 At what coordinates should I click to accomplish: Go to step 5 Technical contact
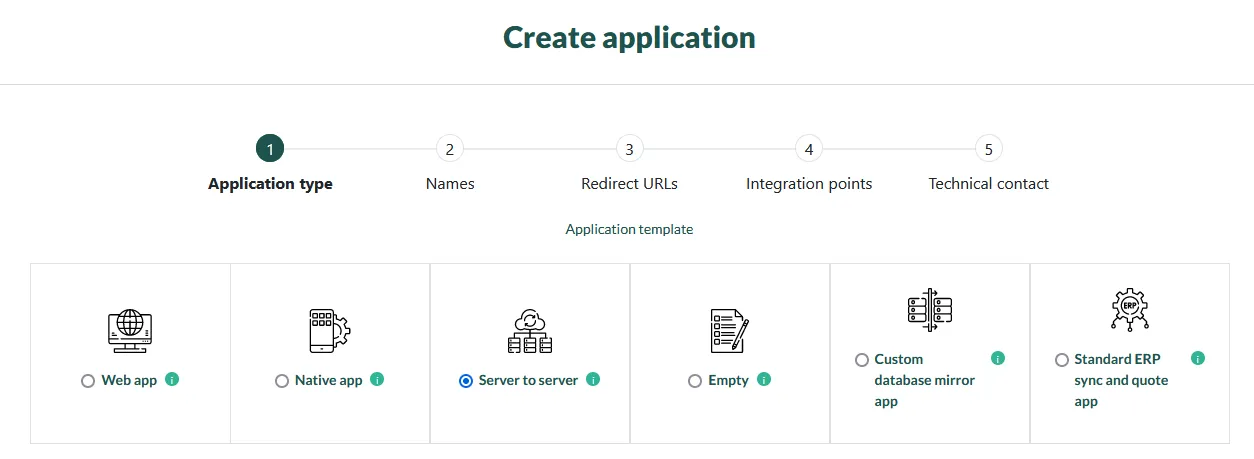point(989,149)
